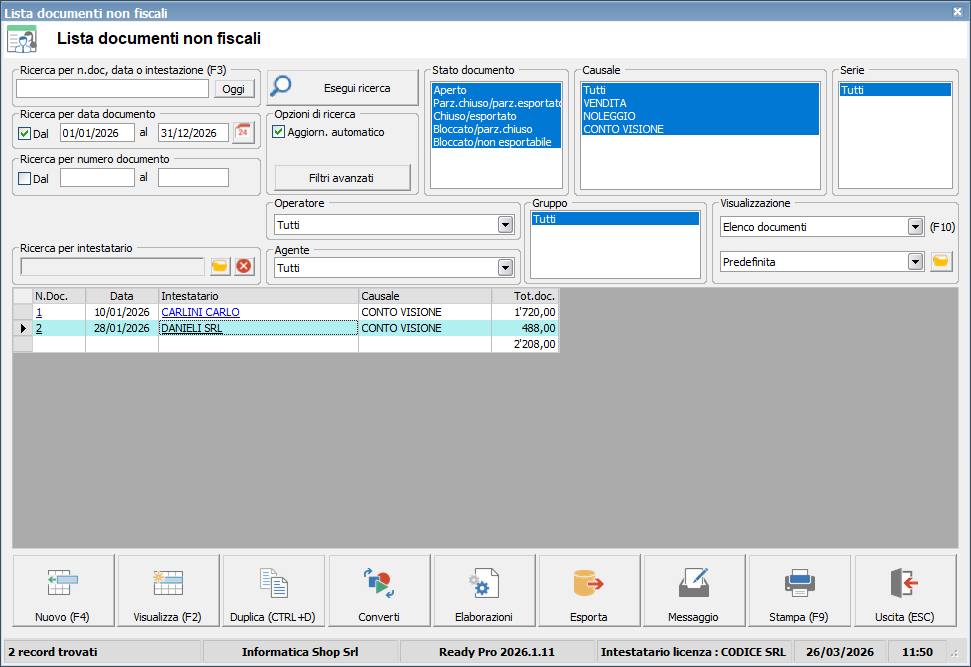Viewport: 971px width, 667px height.
Task: Select NOLEGGIO in Causale list
Action: (609, 116)
